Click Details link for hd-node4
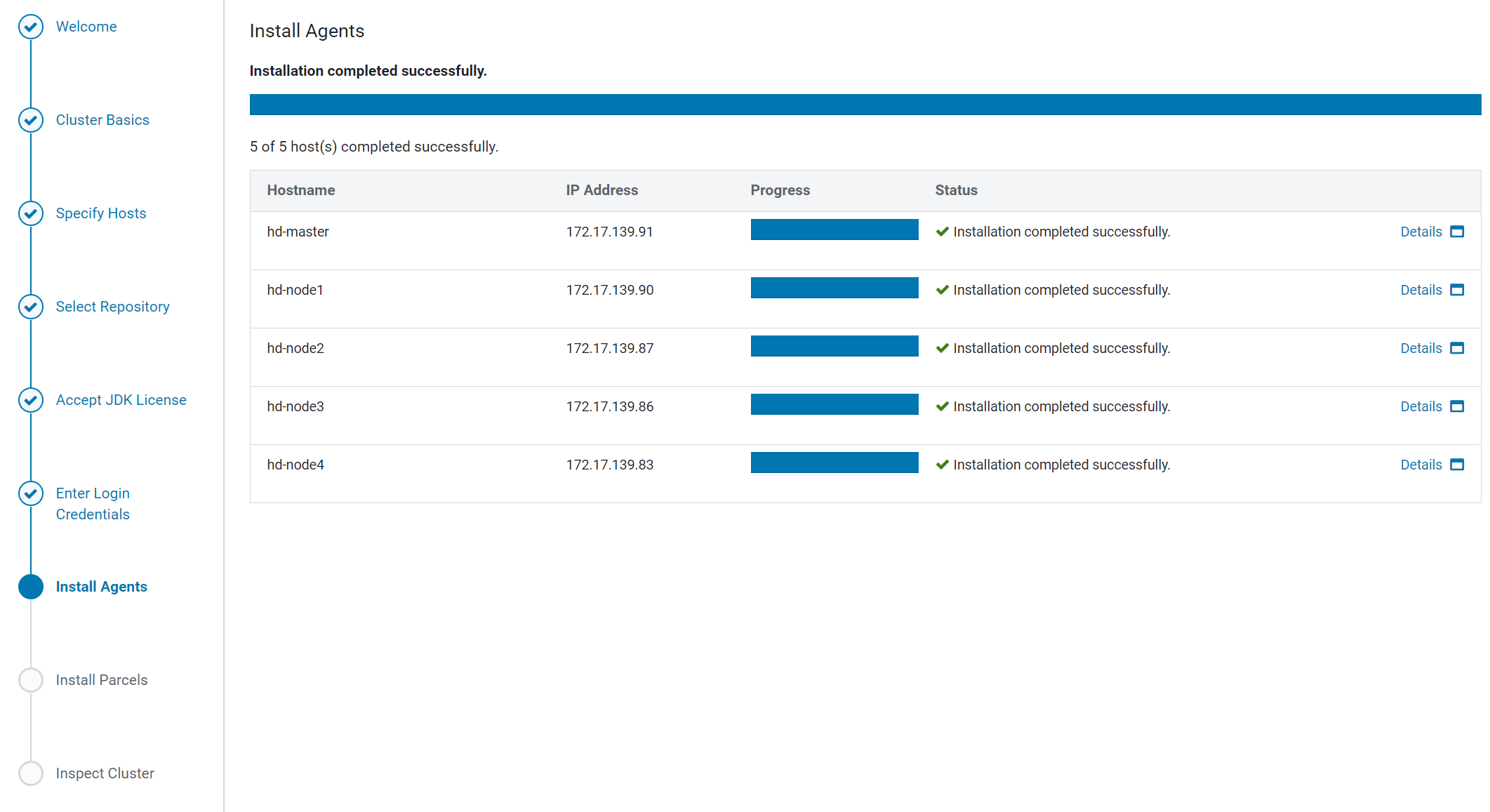1490x812 pixels. [1421, 465]
